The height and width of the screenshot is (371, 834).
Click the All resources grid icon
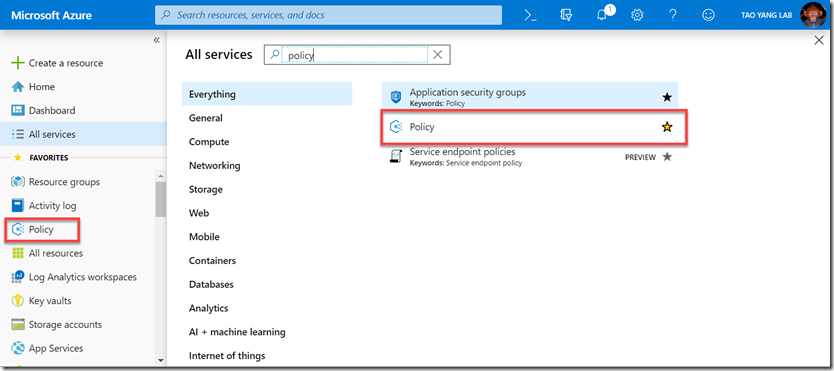point(18,253)
